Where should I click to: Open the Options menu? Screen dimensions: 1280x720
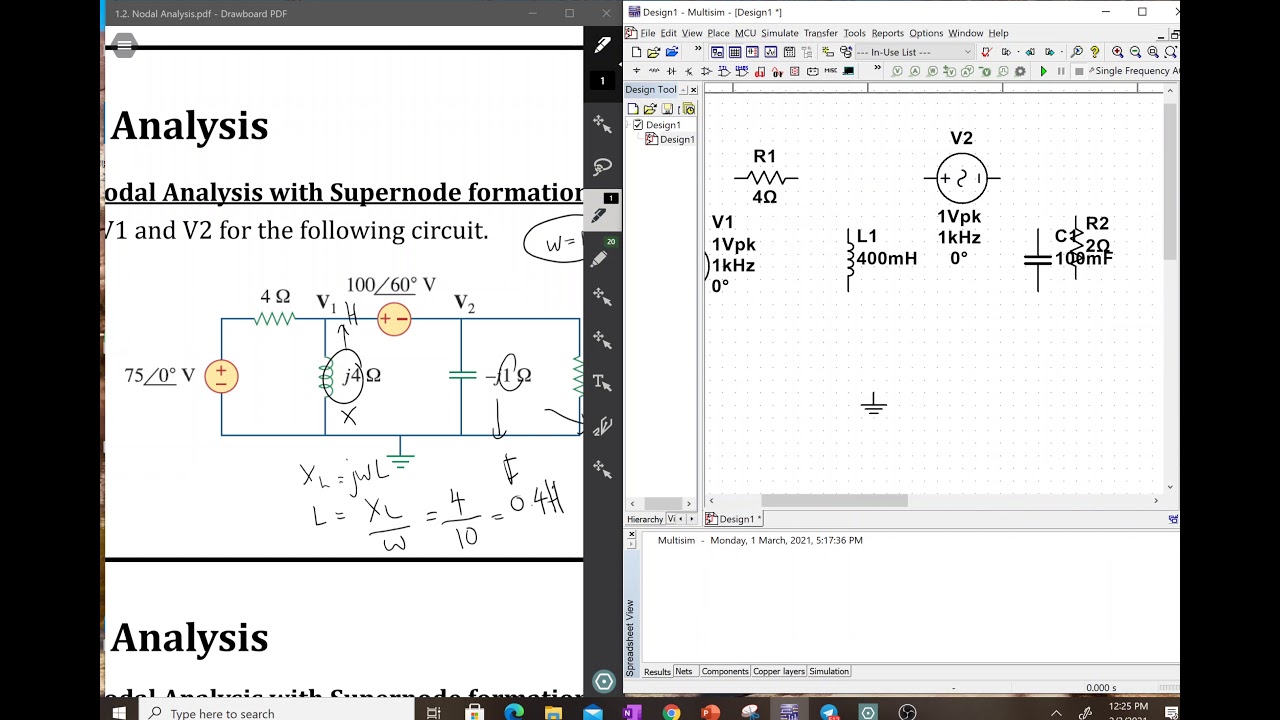click(x=925, y=33)
